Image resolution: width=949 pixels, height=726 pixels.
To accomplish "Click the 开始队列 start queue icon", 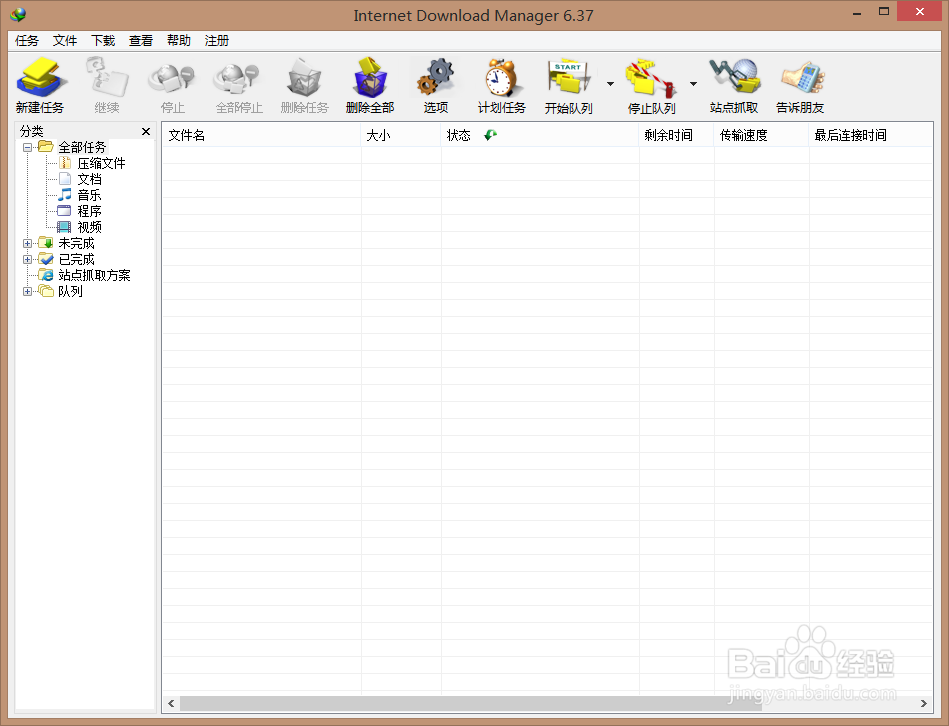I will [568, 77].
